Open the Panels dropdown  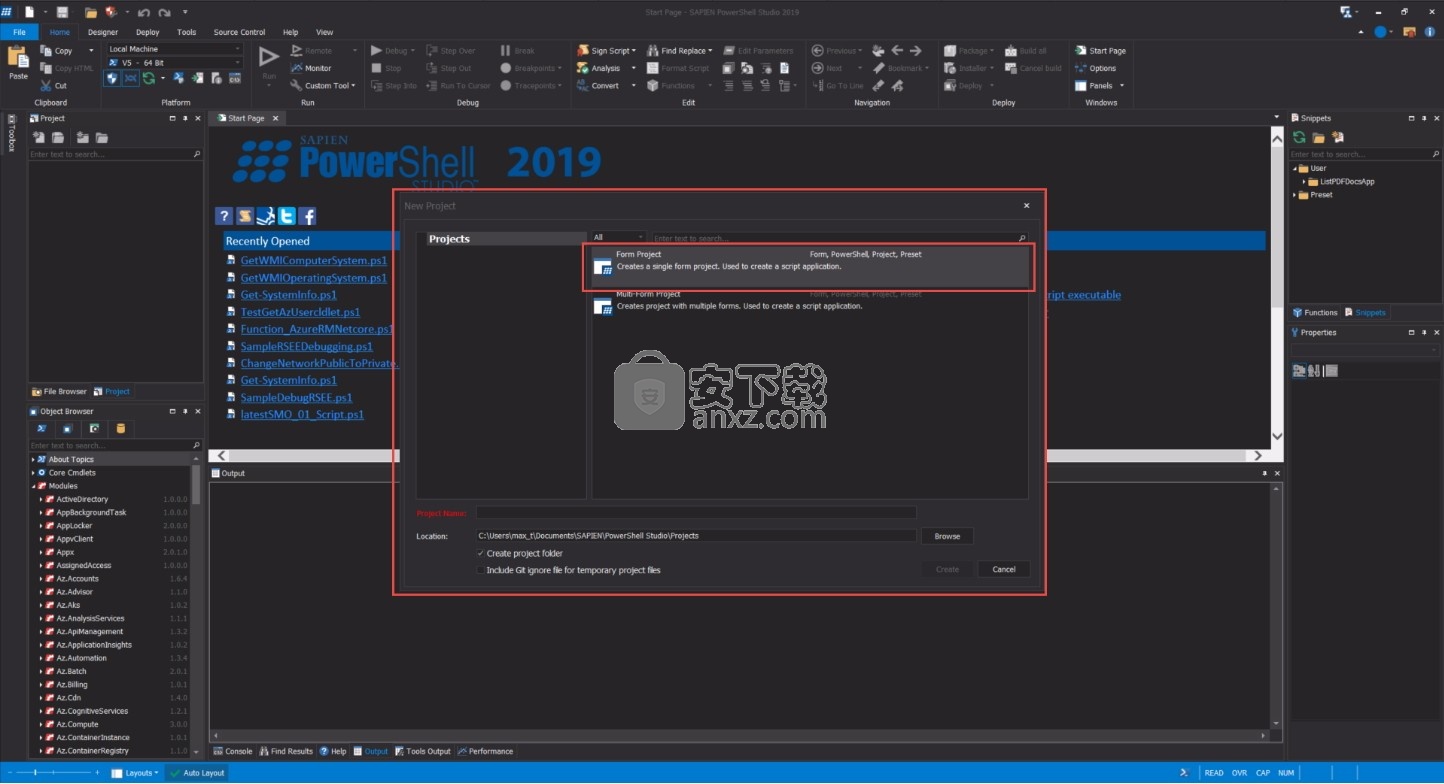click(1099, 86)
